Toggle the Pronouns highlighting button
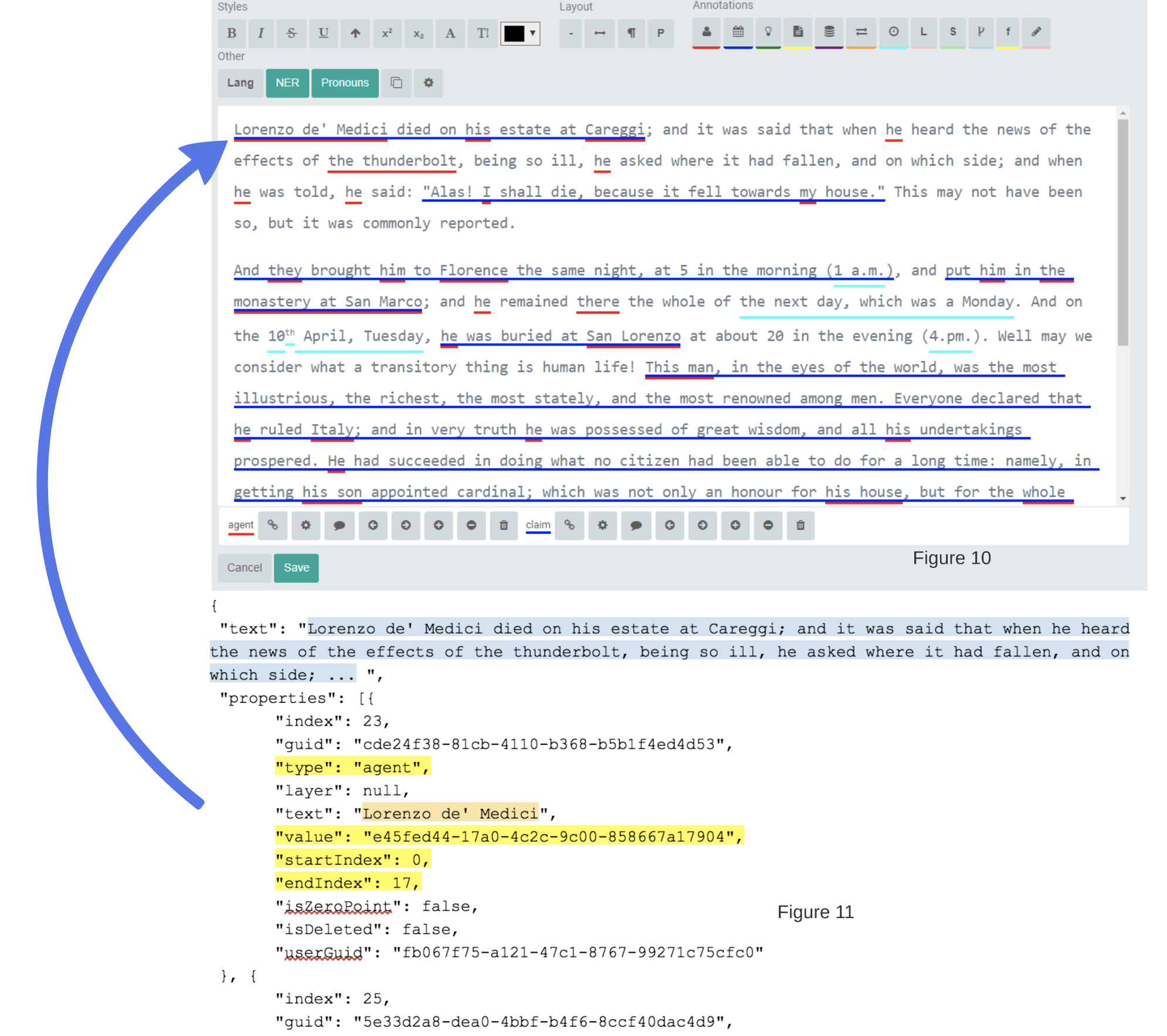 [345, 83]
